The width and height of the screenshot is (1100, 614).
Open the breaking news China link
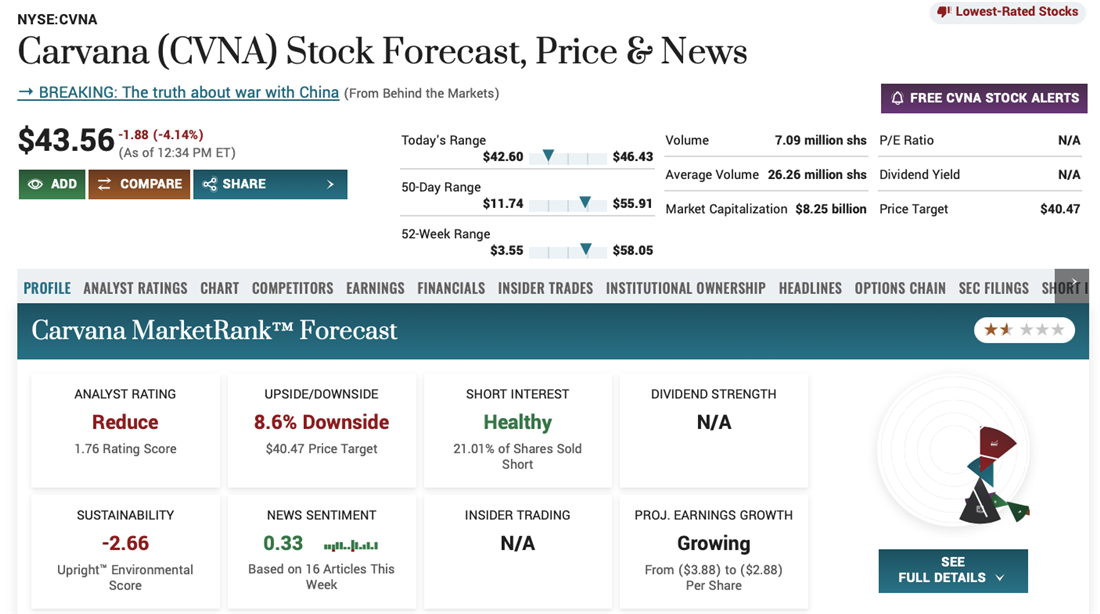(x=179, y=92)
